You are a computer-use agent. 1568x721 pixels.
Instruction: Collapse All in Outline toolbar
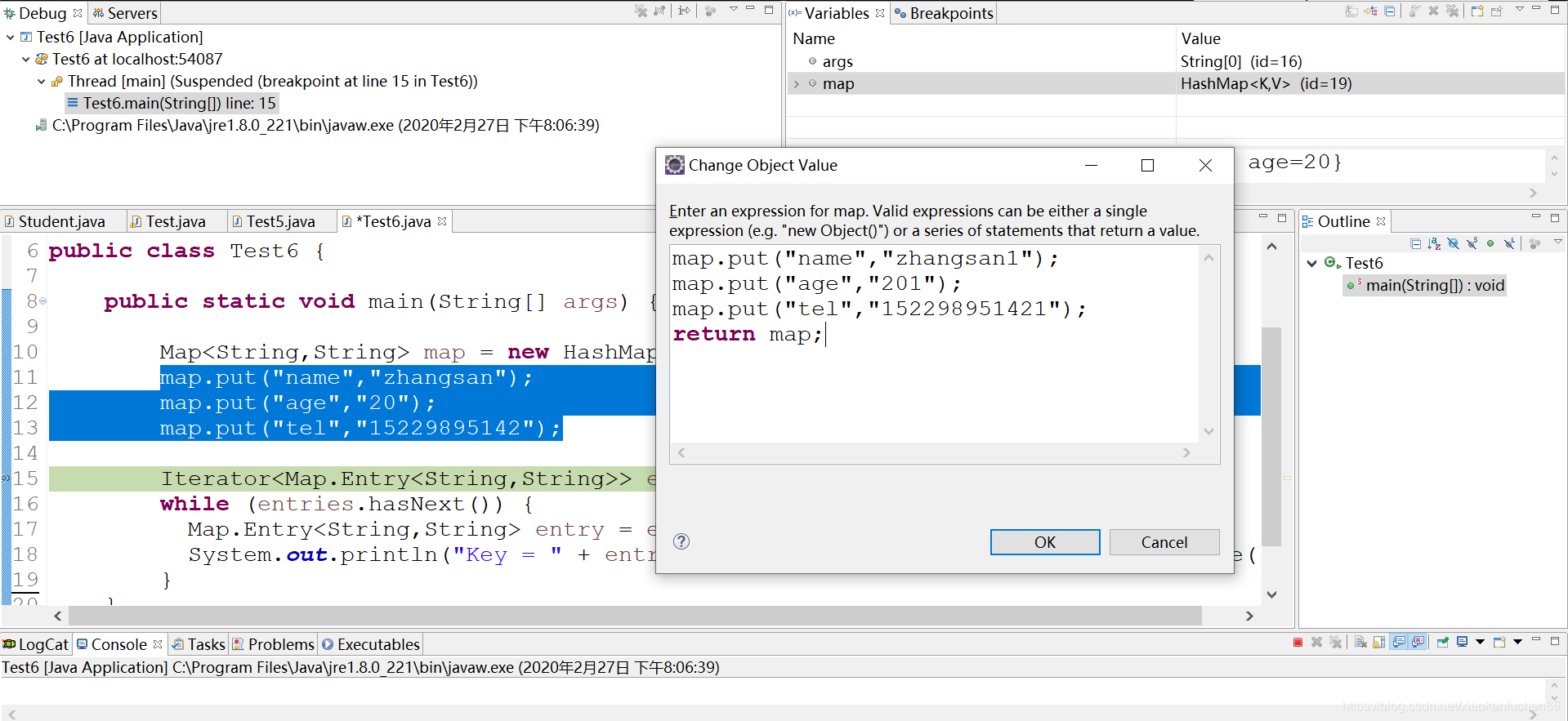coord(1416,243)
